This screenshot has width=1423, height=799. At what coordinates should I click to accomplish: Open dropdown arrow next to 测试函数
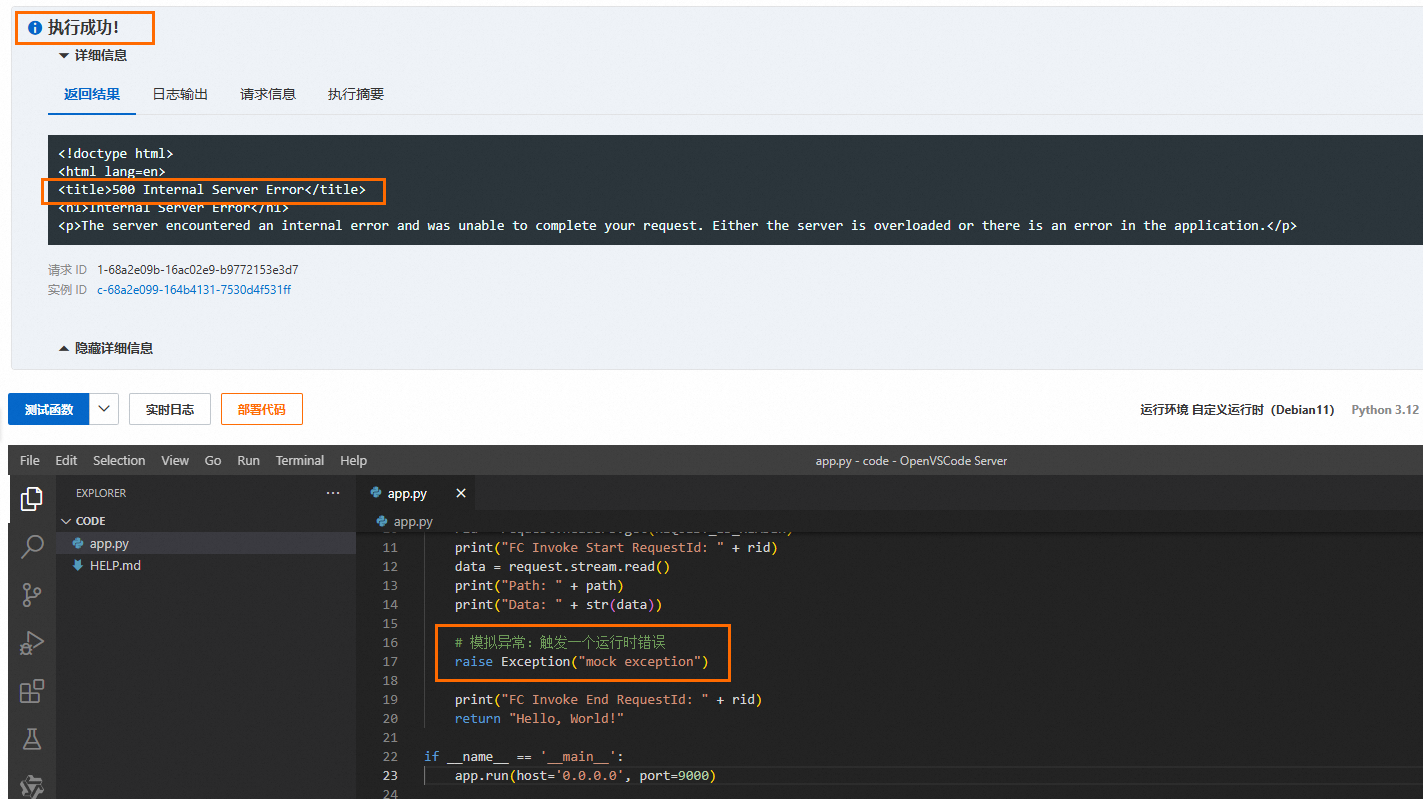[x=104, y=409]
